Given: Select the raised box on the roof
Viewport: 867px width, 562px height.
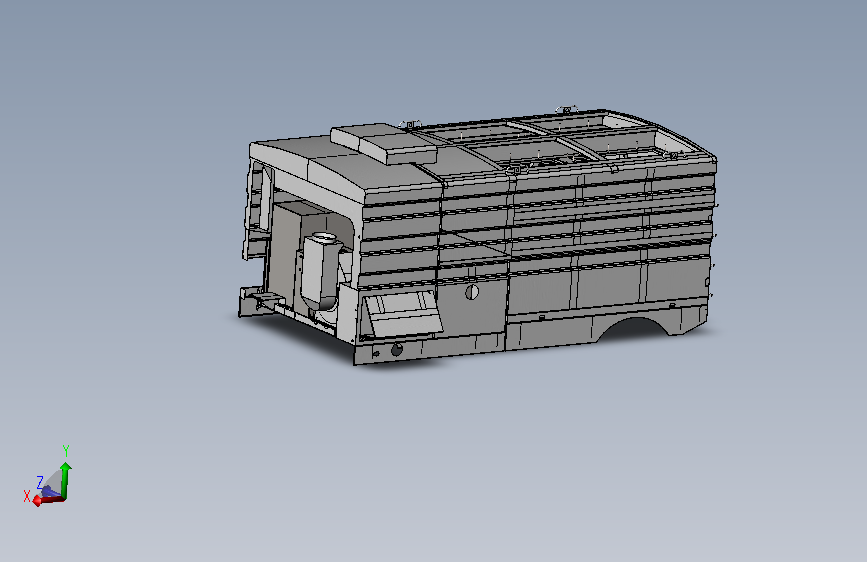Looking at the screenshot, I should pos(385,143).
